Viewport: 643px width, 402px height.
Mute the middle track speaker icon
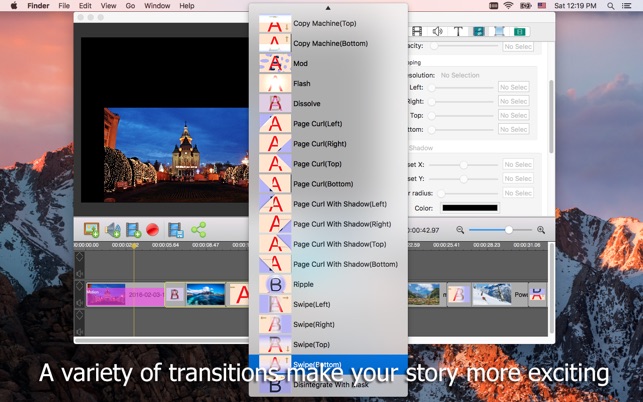tap(80, 303)
